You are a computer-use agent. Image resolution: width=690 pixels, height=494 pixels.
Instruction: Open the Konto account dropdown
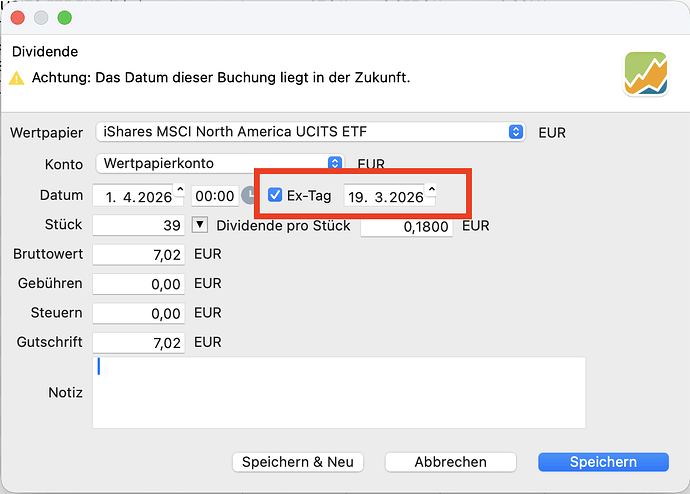(220, 163)
